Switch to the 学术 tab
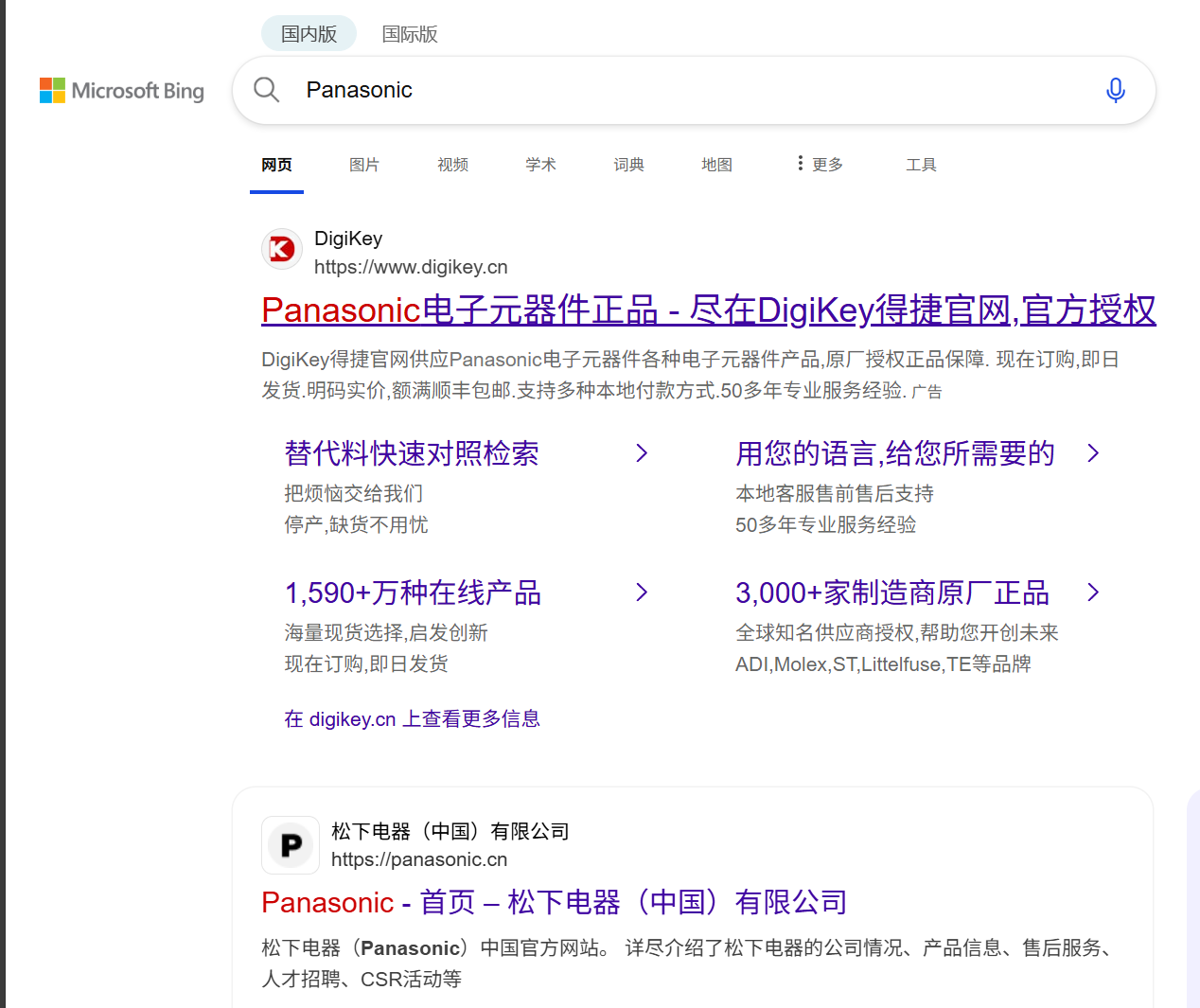 (x=540, y=165)
